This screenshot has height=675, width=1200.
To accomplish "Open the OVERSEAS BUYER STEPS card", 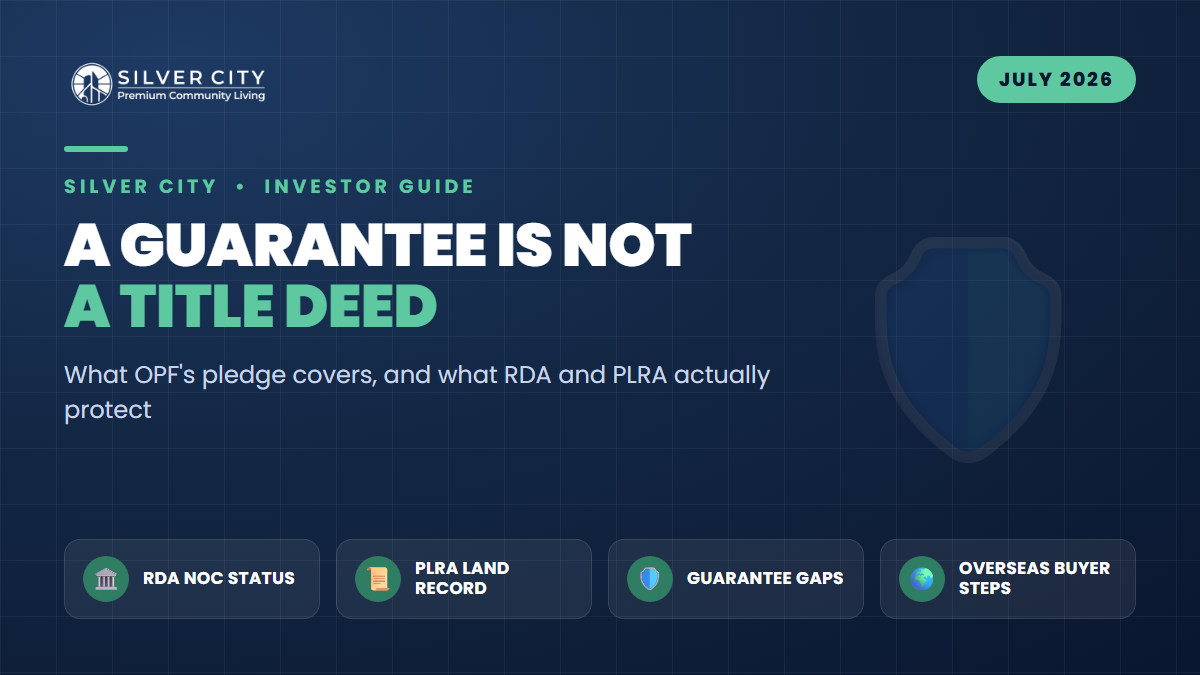I will (1008, 579).
